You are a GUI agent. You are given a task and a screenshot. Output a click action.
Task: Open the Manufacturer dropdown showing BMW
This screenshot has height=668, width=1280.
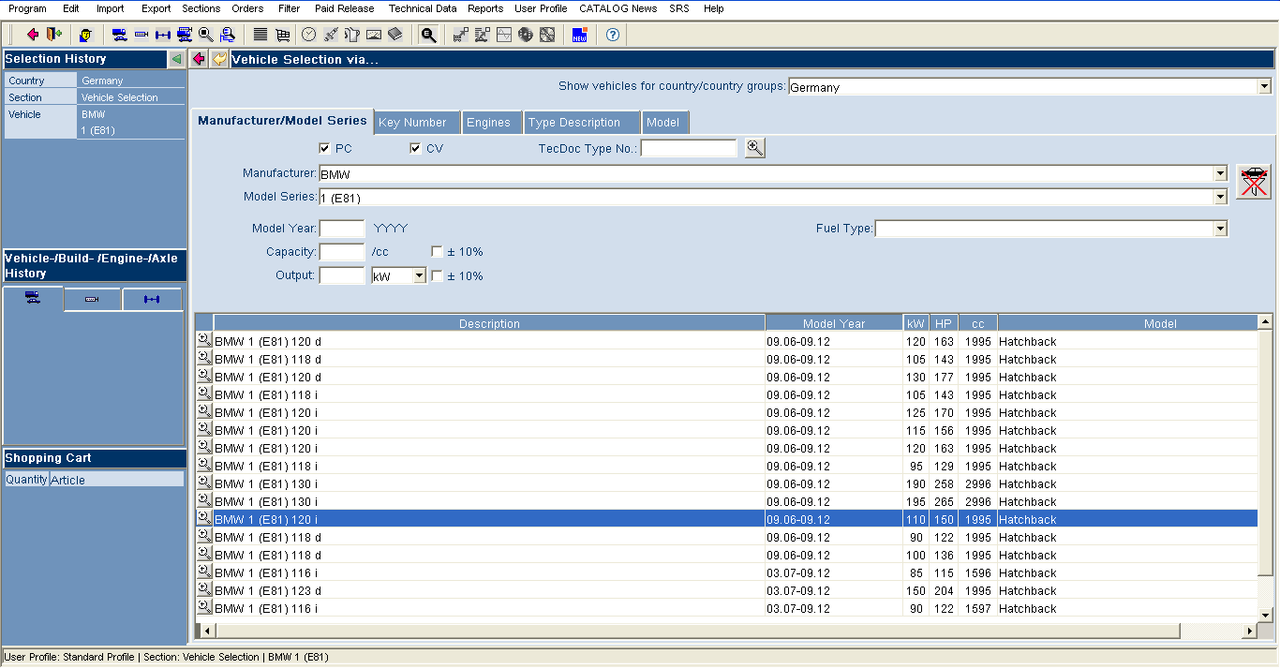click(1220, 174)
